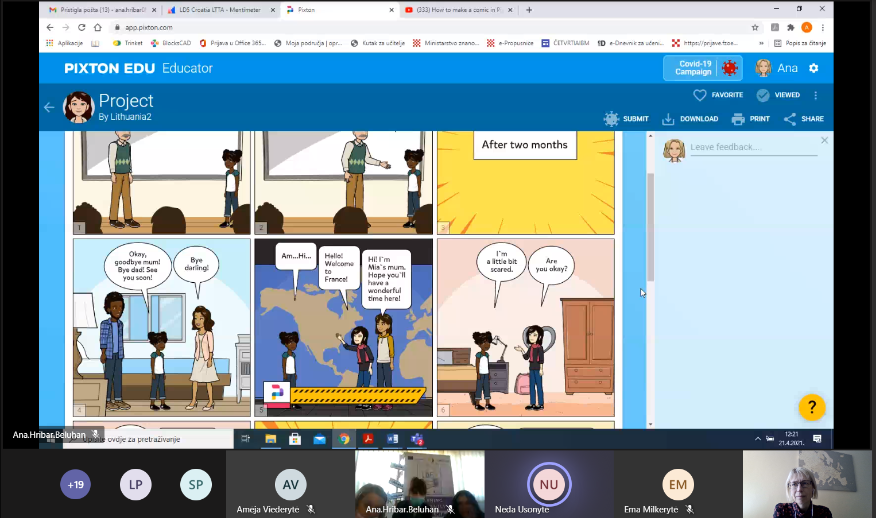Open Covid-19 Campaign button
Viewport: 876px width, 518px height.
click(703, 68)
